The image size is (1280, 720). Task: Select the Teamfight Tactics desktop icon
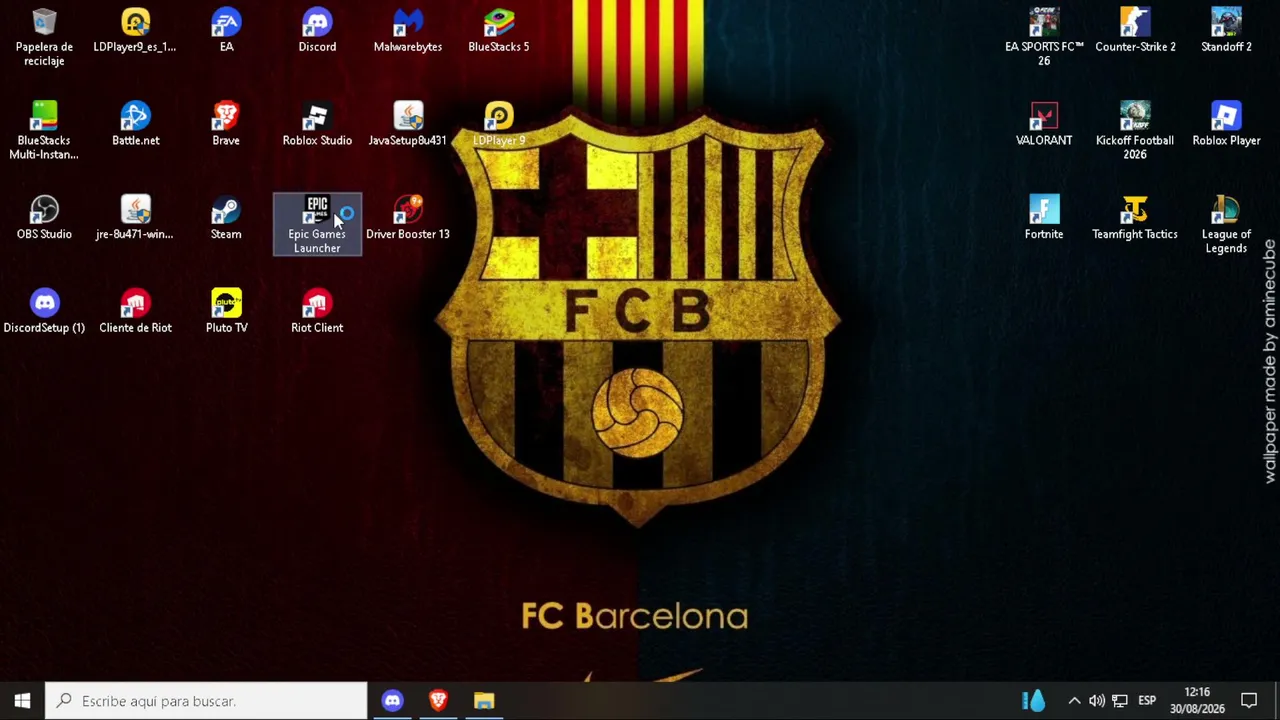[x=1135, y=218]
